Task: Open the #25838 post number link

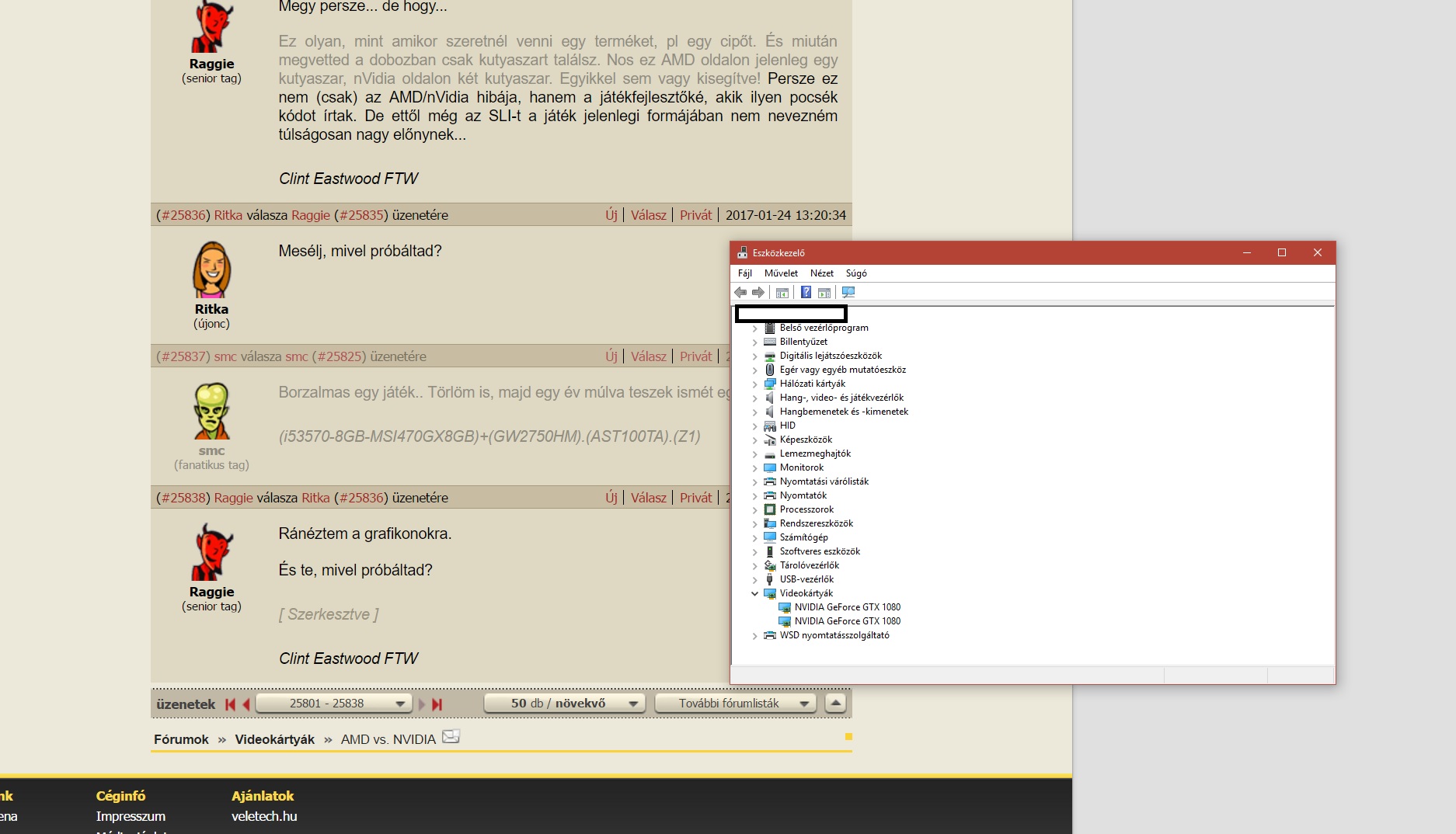Action: [183, 498]
